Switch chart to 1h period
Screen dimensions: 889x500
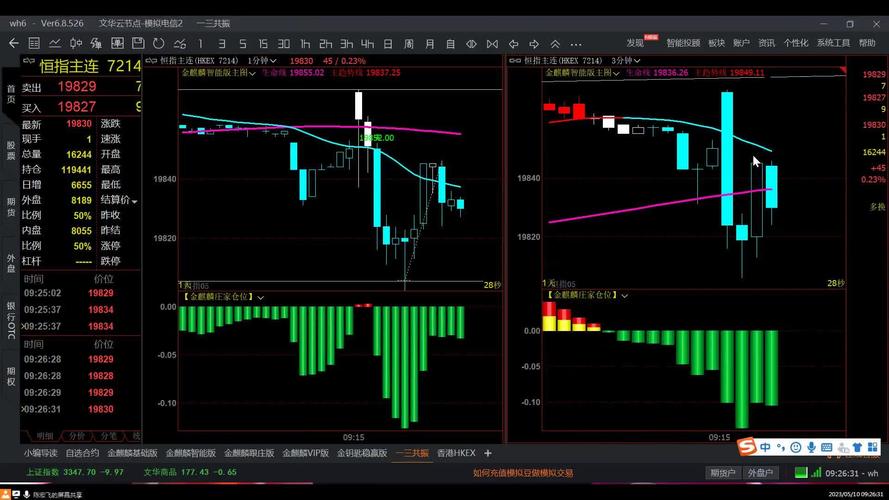pyautogui.click(x=305, y=43)
